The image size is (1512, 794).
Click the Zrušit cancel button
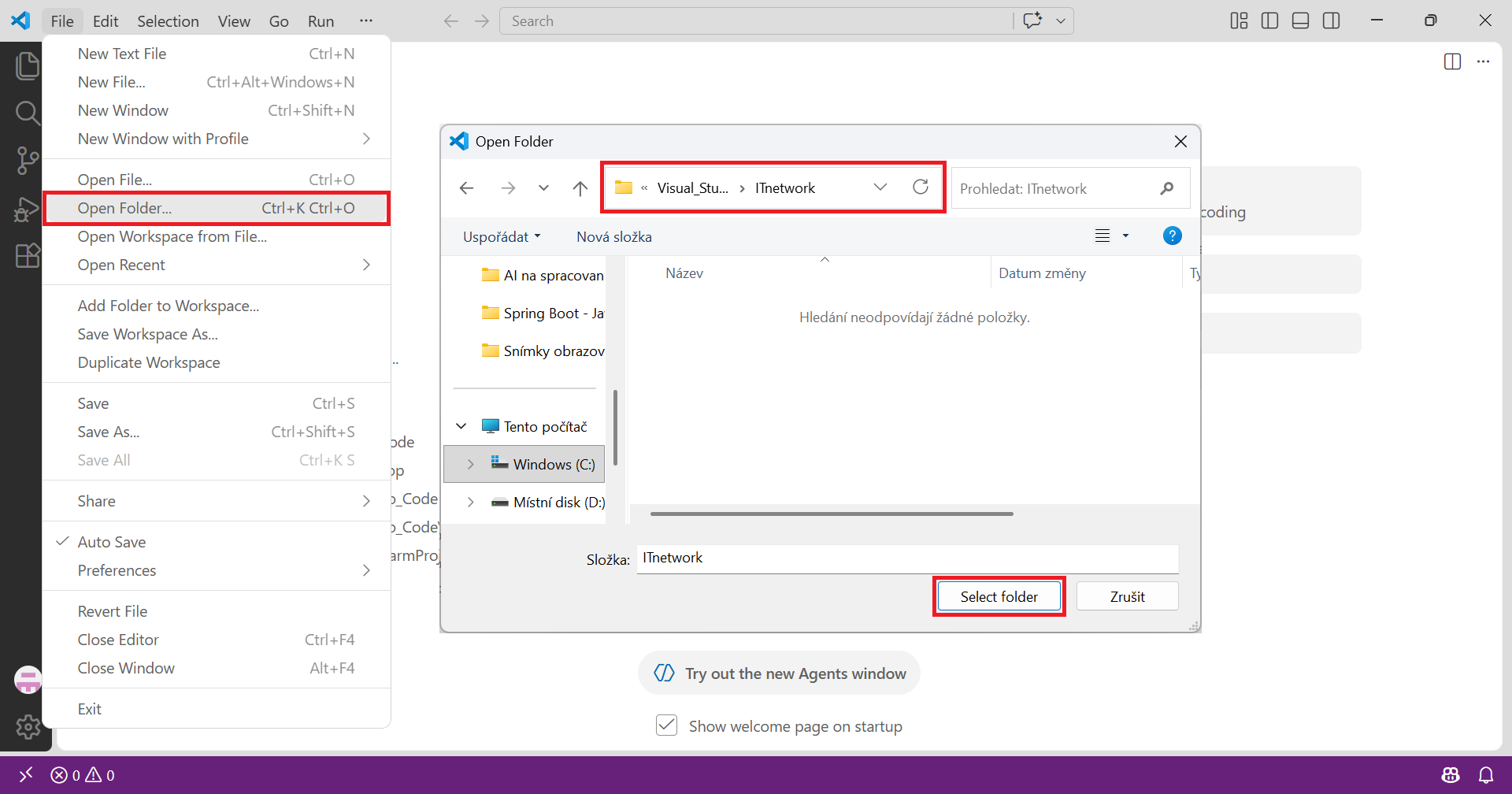[1127, 596]
